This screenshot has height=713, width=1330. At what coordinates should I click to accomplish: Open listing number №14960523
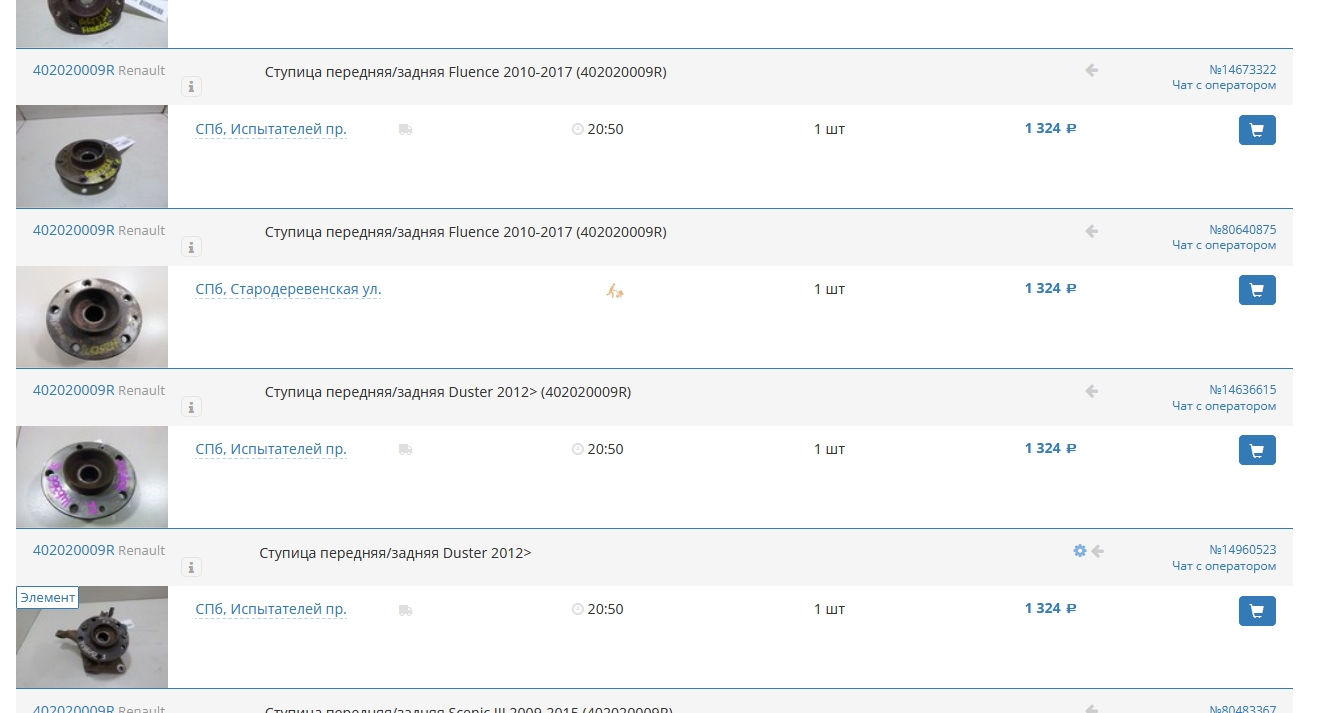1242,549
